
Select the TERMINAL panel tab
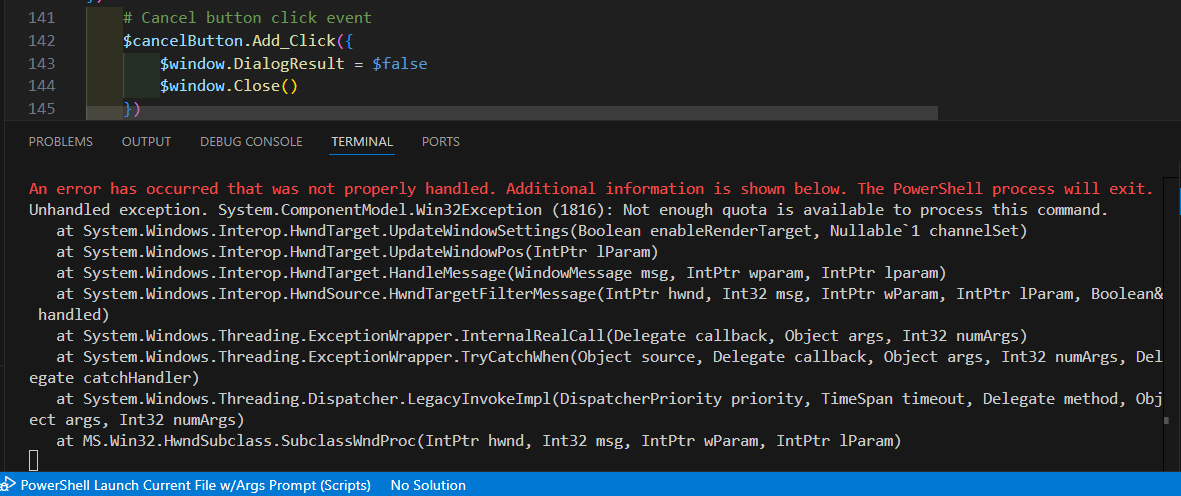tap(362, 141)
